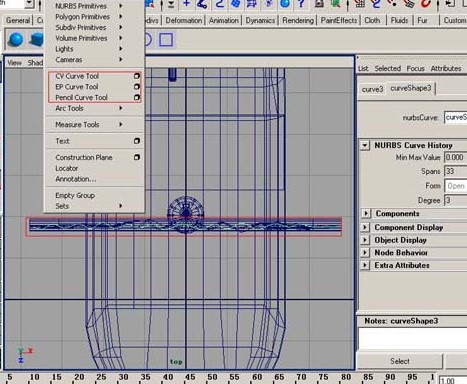Switch to the Rendering shelf tab
This screenshot has height=384, width=467.
(298, 20)
